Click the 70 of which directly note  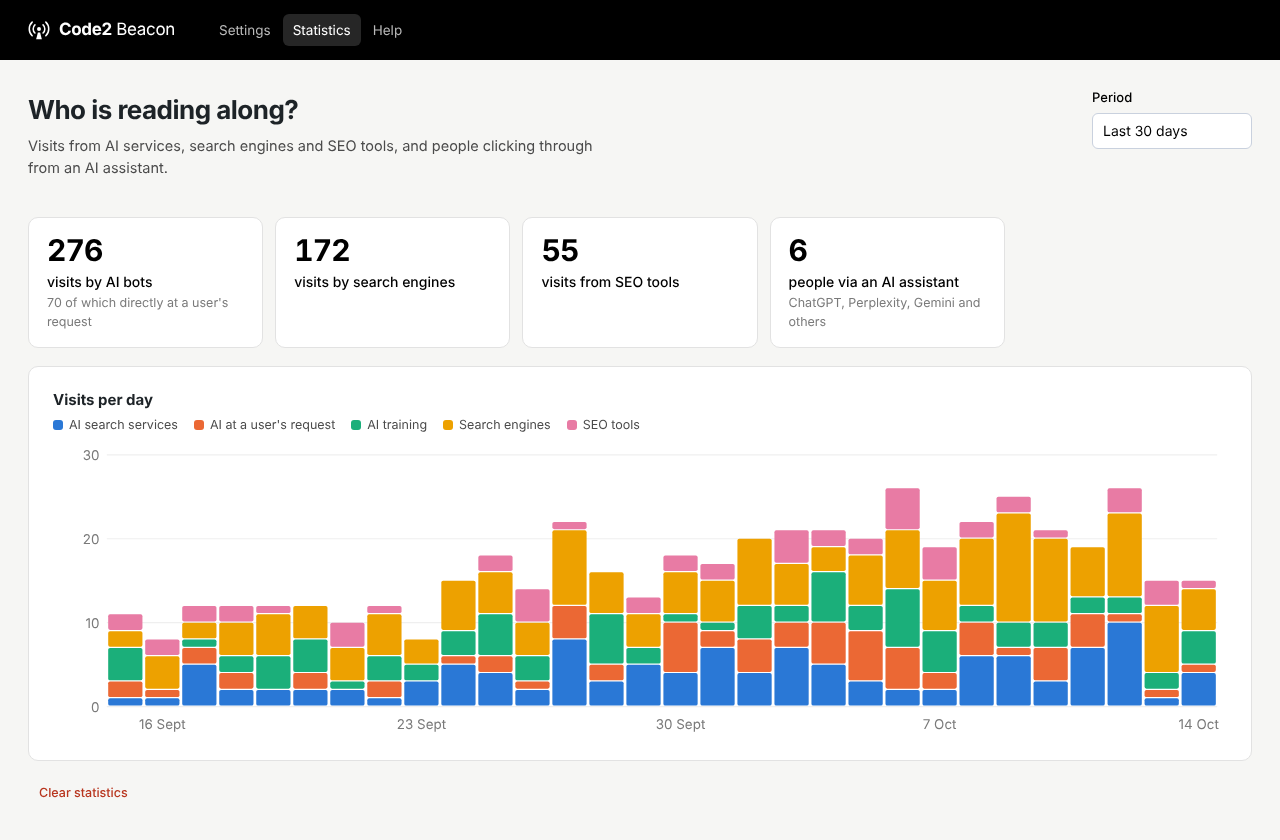[x=138, y=312]
